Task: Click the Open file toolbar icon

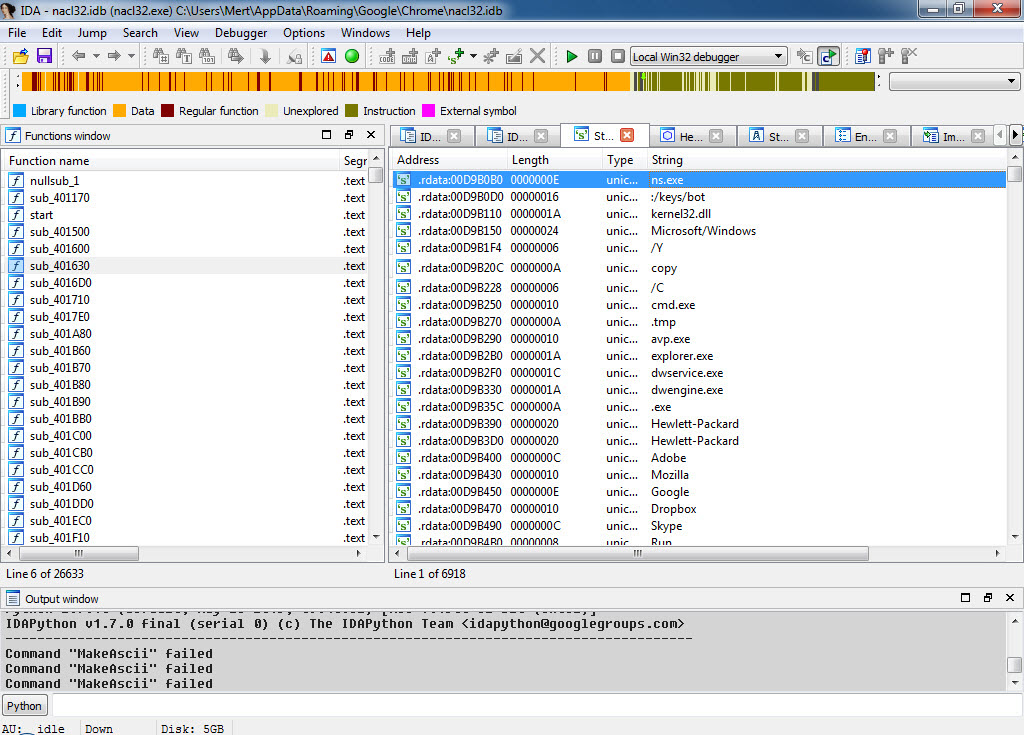Action: [x=21, y=56]
